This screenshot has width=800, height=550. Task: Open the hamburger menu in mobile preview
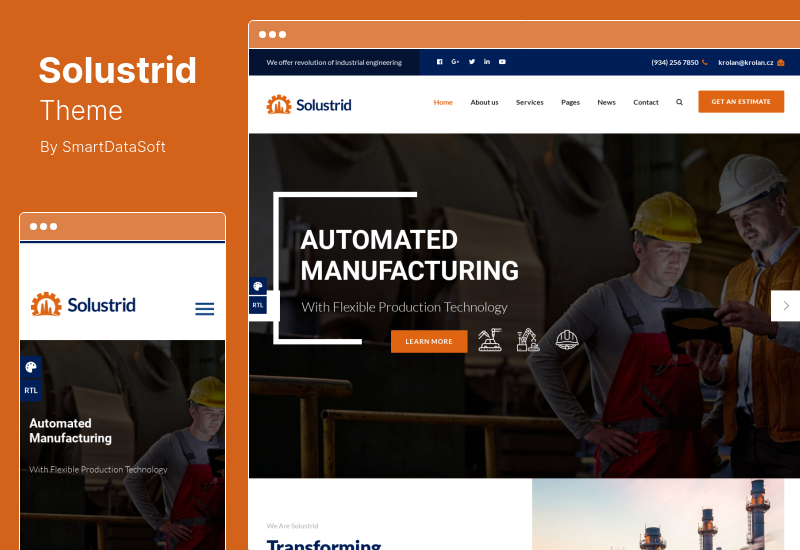[205, 309]
